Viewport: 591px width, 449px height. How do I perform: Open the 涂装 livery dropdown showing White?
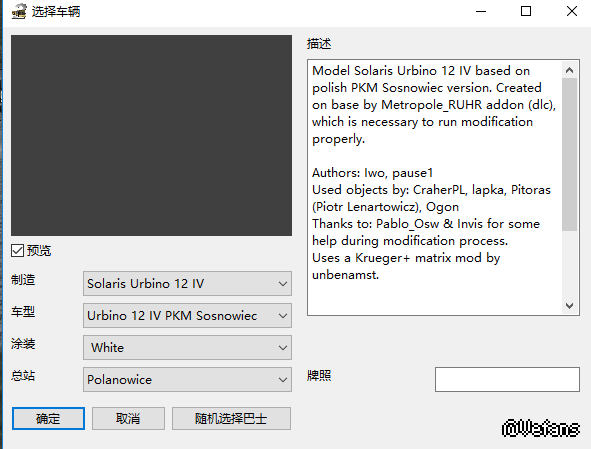pyautogui.click(x=187, y=348)
